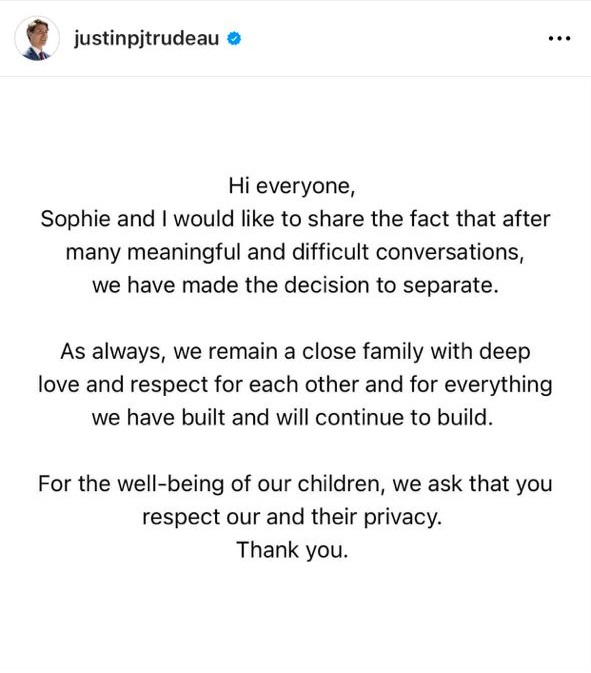The image size is (591, 673).
Task: Open the justinpjtrudeau profile picture
Action: click(36, 39)
